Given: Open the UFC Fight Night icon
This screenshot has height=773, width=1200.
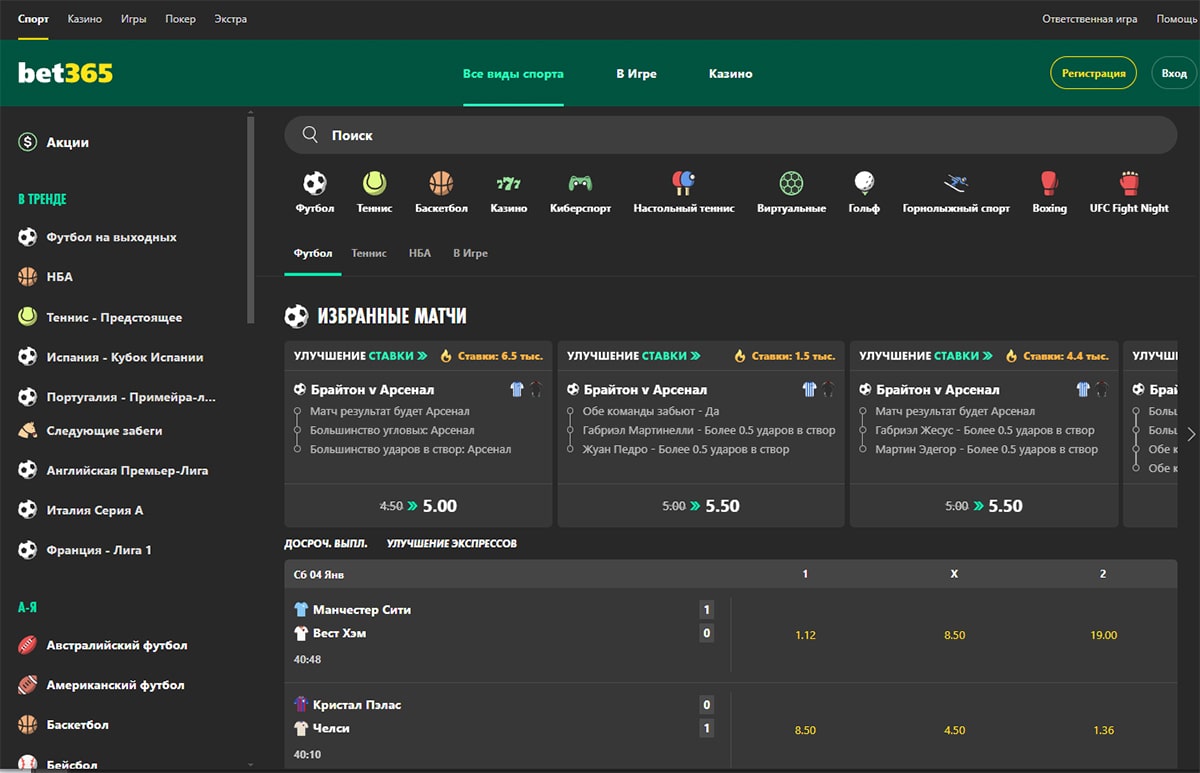Looking at the screenshot, I should pos(1129,183).
